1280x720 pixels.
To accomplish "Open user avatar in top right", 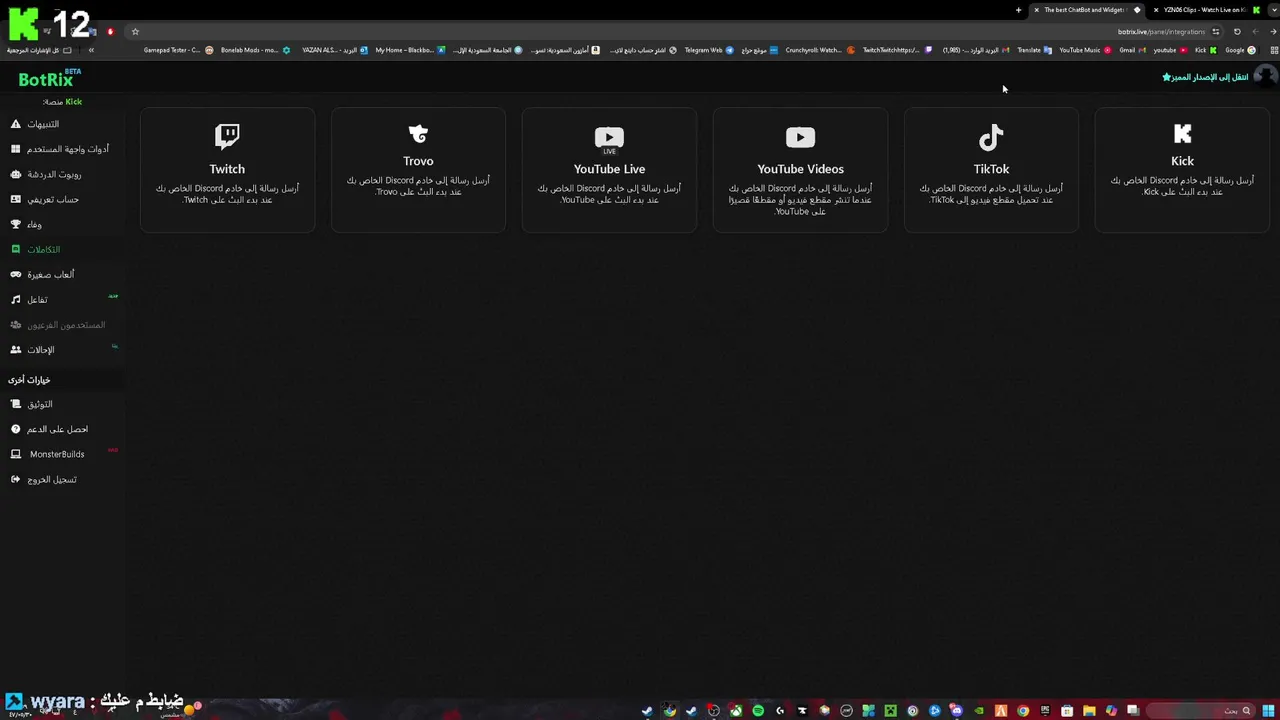I will (1266, 76).
